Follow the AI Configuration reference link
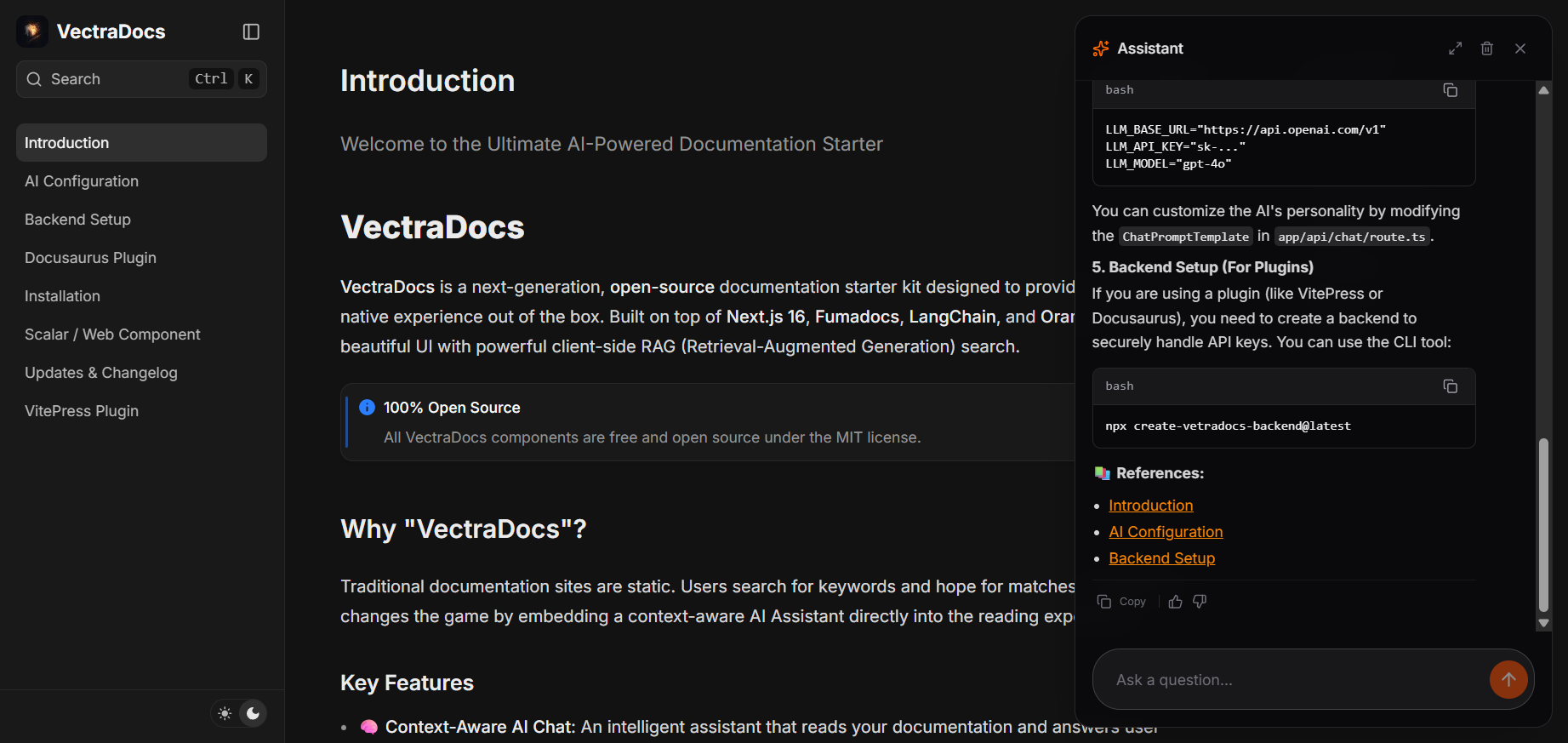This screenshot has width=1568, height=743. (1166, 532)
